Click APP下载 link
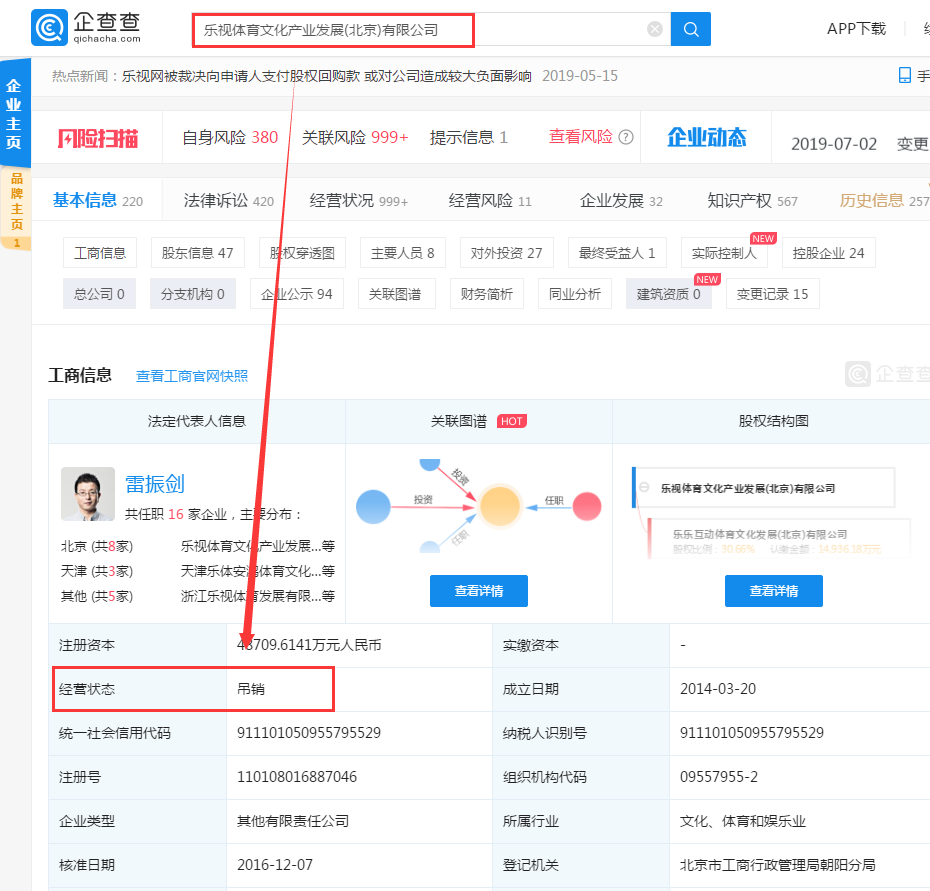930x891 pixels. pyautogui.click(x=856, y=28)
